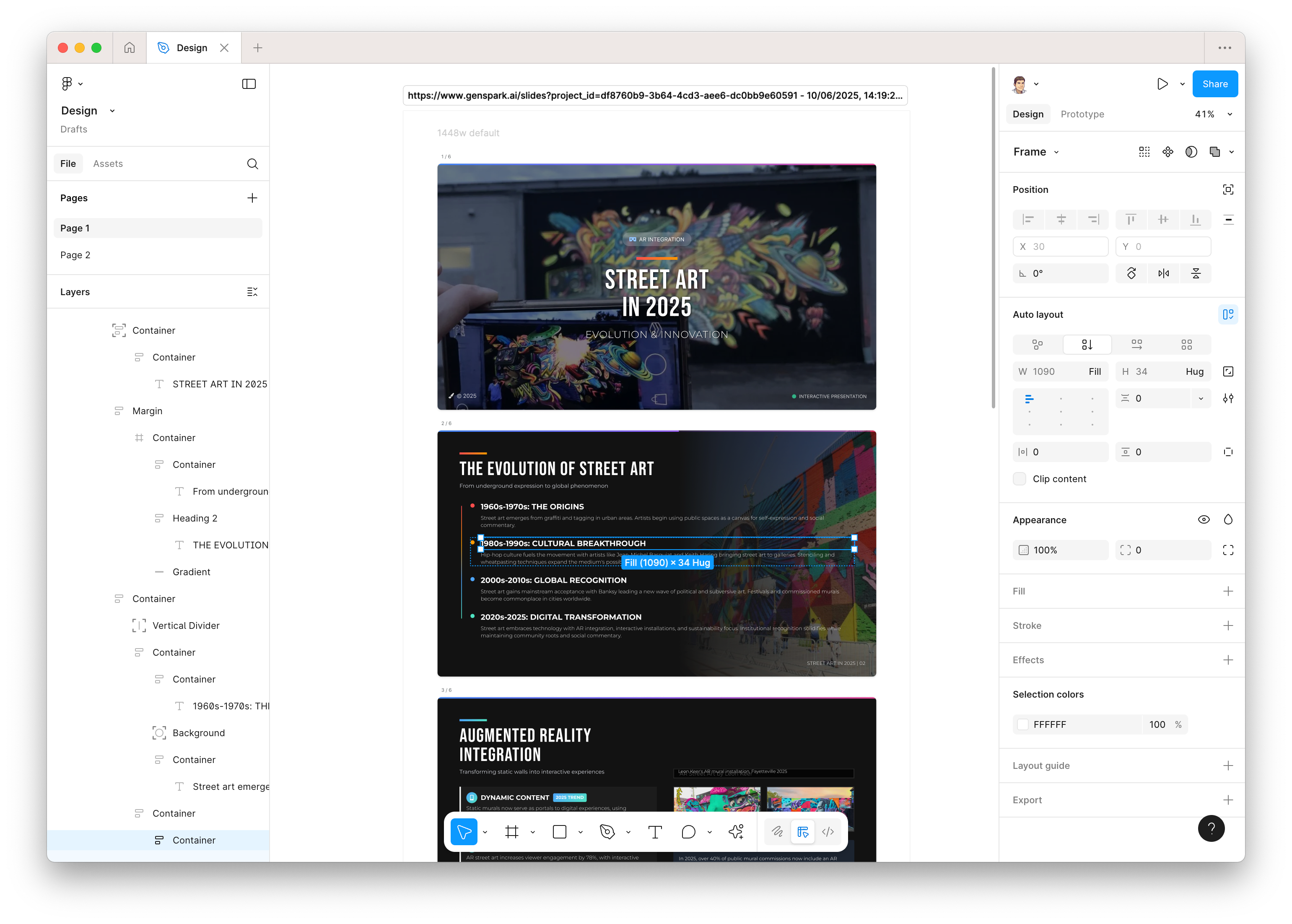
Task: Open Frame tool options chevron
Action: point(532,832)
